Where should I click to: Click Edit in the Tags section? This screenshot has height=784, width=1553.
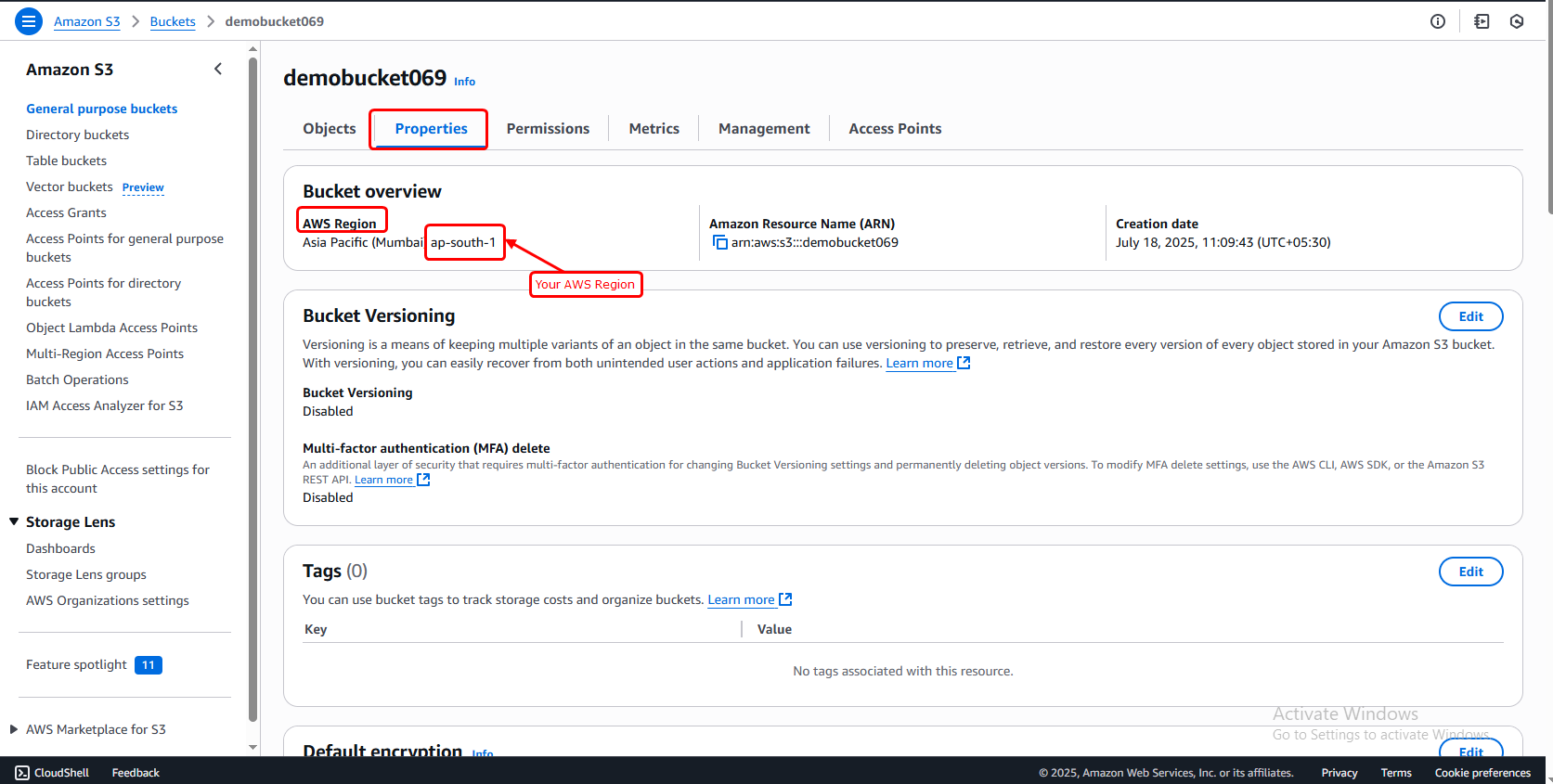point(1470,572)
